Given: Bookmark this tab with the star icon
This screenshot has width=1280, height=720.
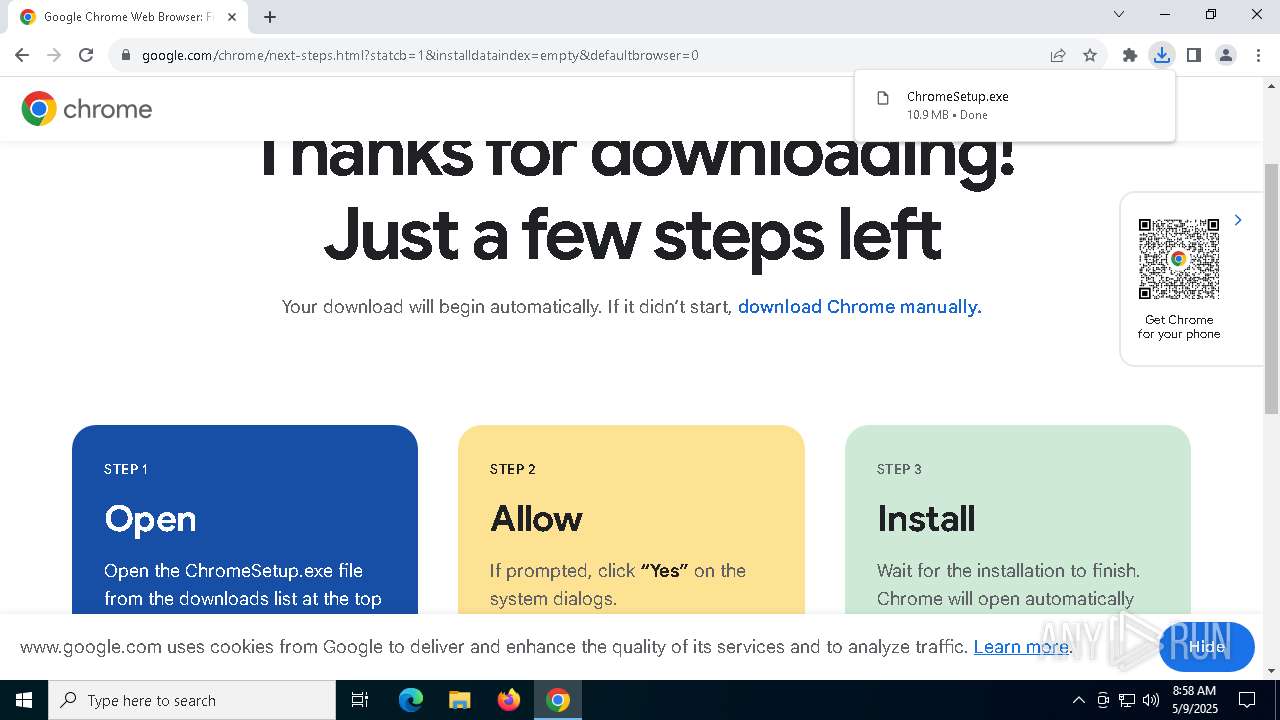Looking at the screenshot, I should pyautogui.click(x=1090, y=55).
